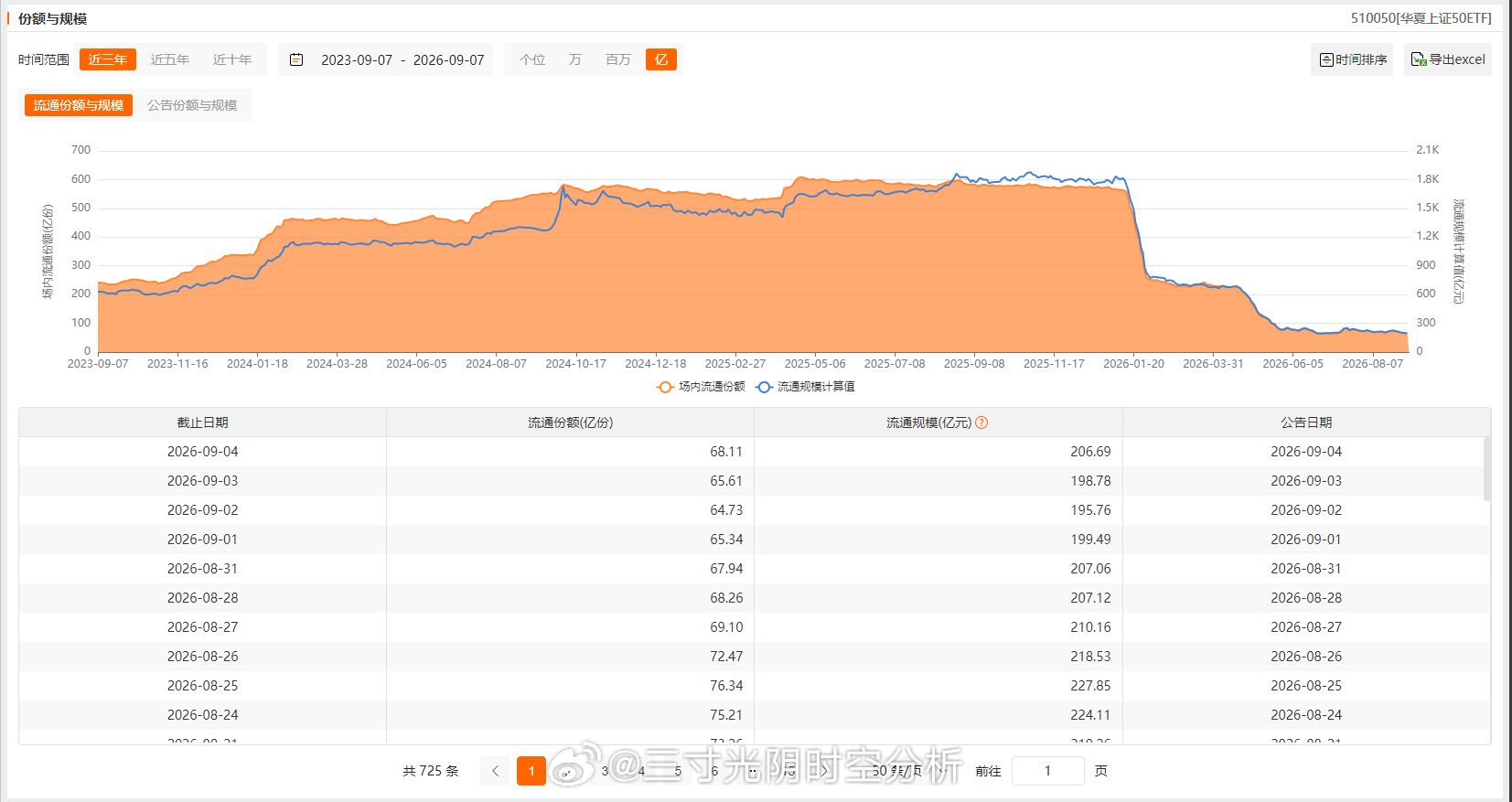Open start date 2023-09-07 picker
Image resolution: width=1512 pixels, height=802 pixels.
pos(357,59)
